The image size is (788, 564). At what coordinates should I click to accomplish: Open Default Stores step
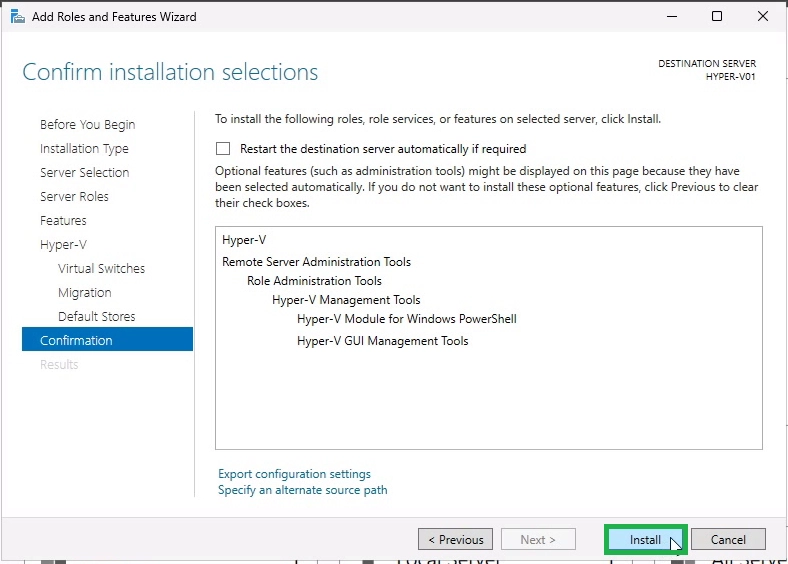click(x=97, y=317)
